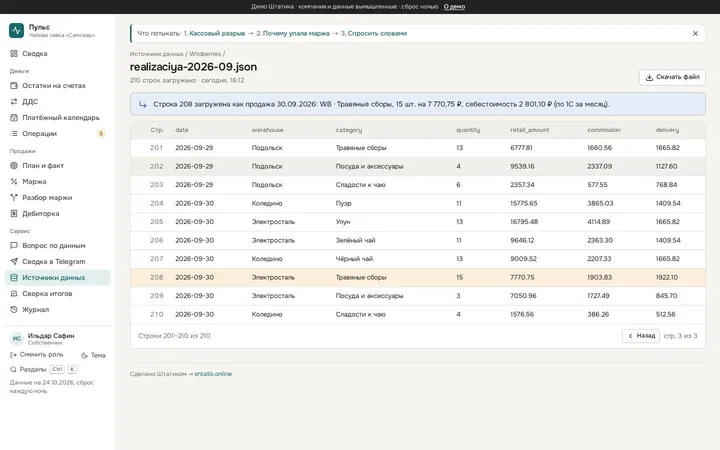The image size is (720, 450).
Task: Click Wildberries breadcrumb
Action: point(205,54)
